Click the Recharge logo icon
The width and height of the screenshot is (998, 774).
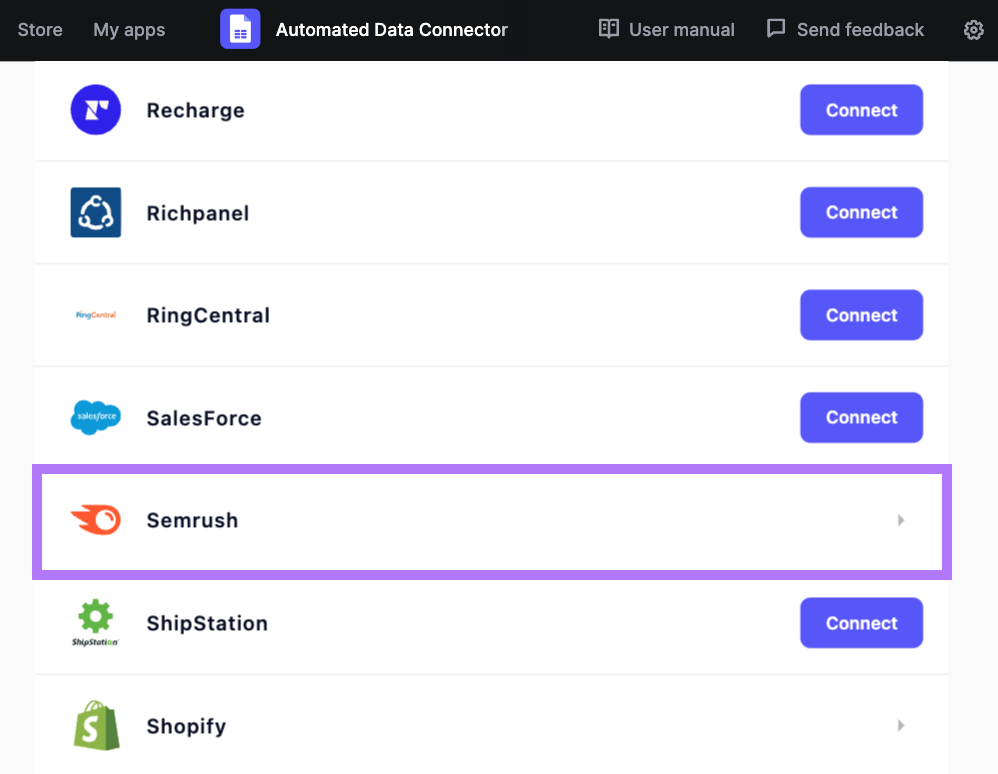point(95,110)
